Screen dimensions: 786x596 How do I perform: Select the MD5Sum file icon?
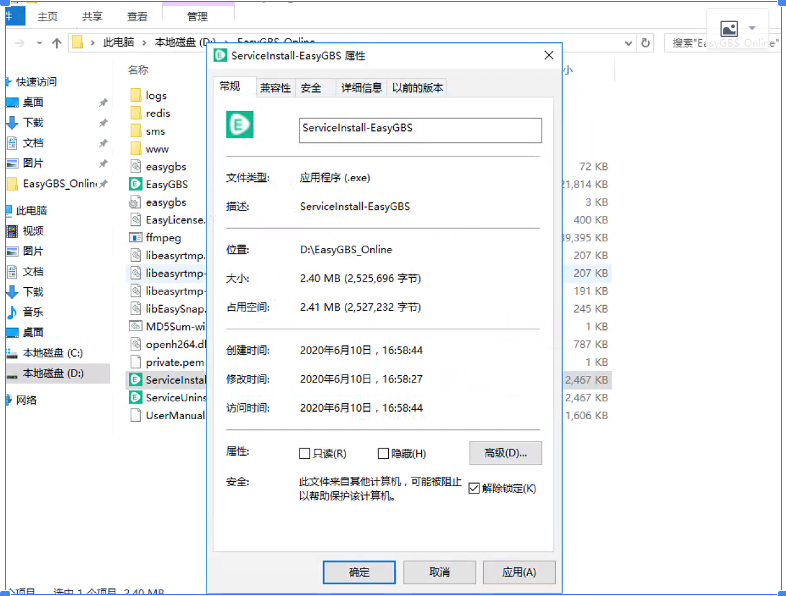coord(135,326)
